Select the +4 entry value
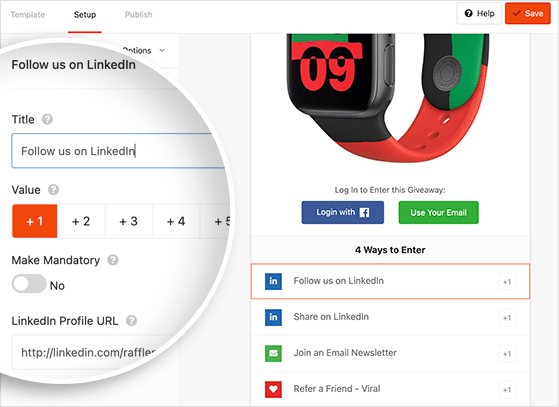The width and height of the screenshot is (559, 407). point(176,221)
